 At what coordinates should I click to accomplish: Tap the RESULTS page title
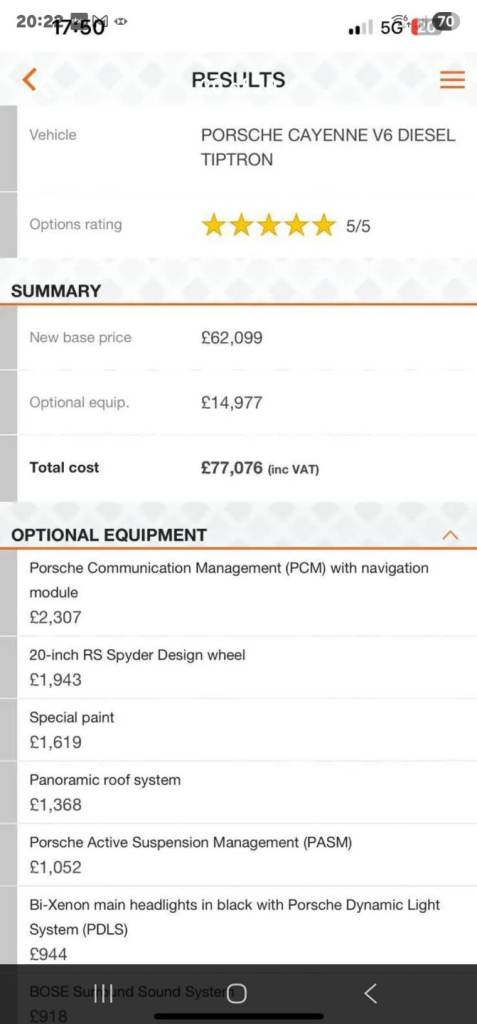pos(238,80)
